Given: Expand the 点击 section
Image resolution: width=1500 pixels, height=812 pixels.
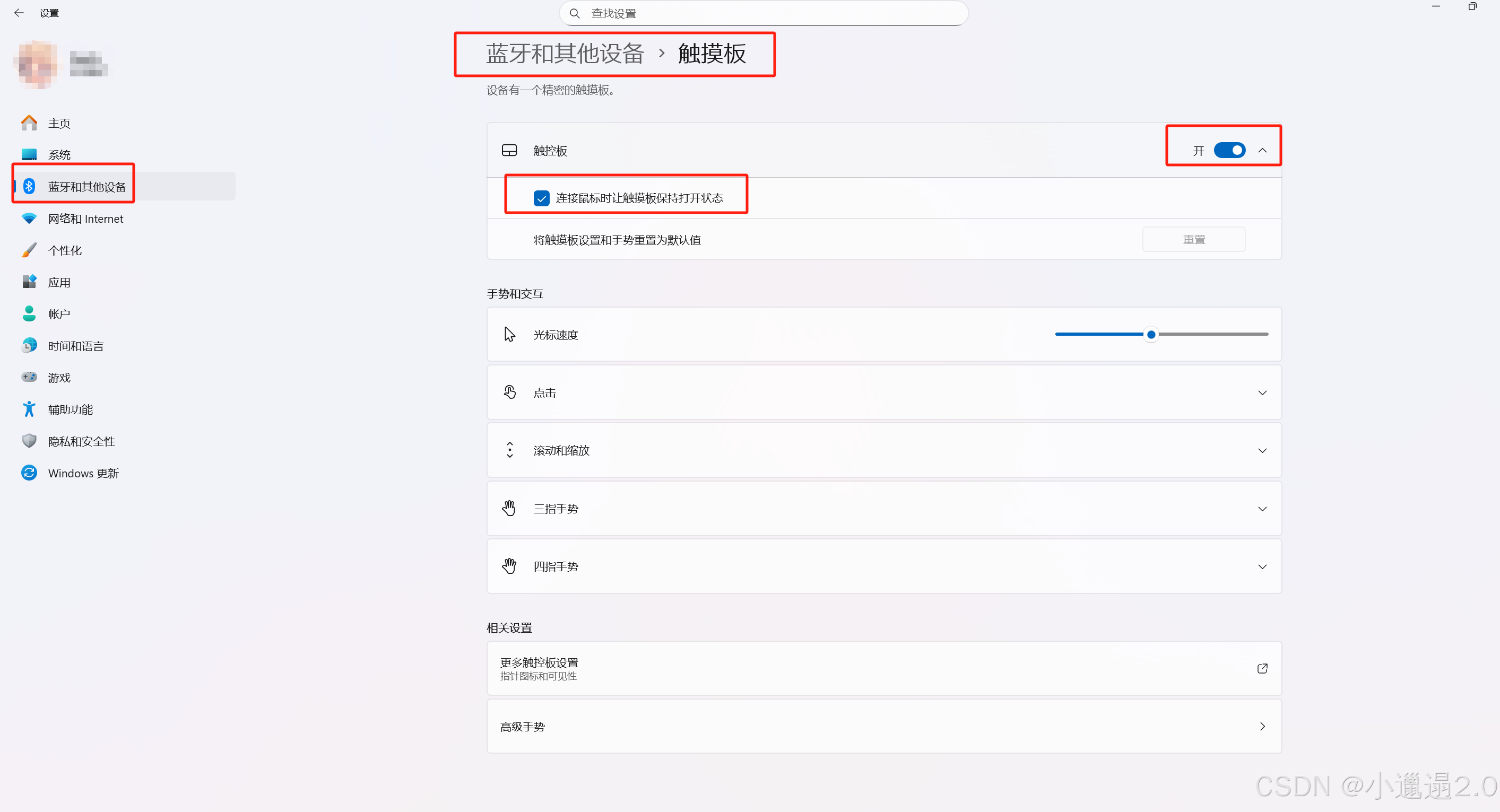Looking at the screenshot, I should tap(1262, 393).
